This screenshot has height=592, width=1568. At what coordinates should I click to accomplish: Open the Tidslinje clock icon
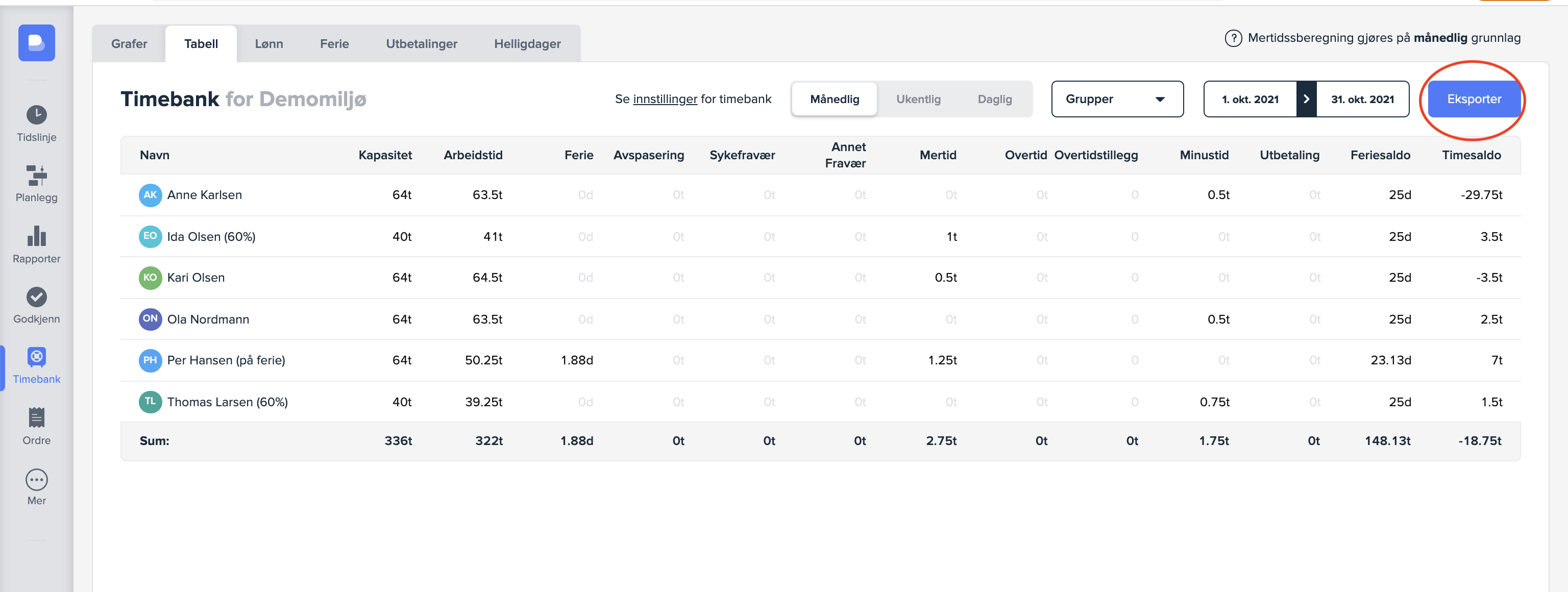(x=37, y=115)
